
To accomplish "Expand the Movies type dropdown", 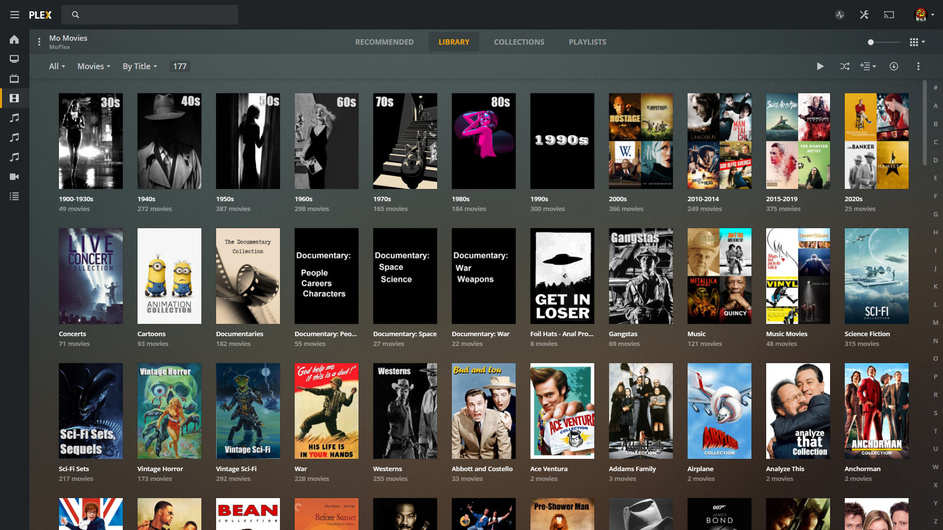I will 93,66.
